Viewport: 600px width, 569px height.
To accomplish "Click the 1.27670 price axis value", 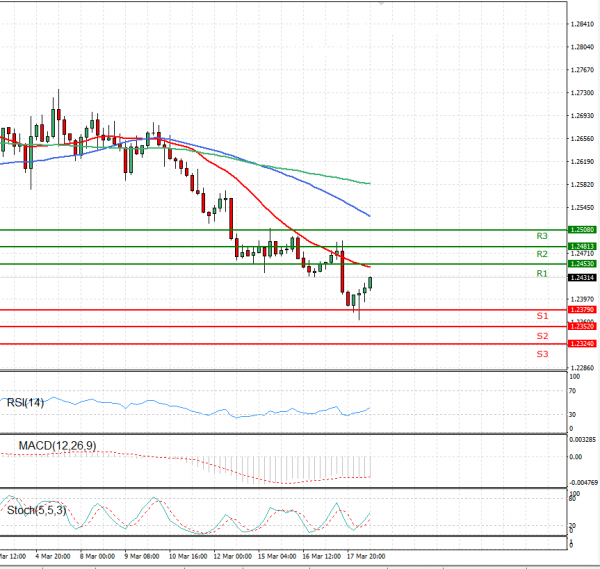I will 582,70.
